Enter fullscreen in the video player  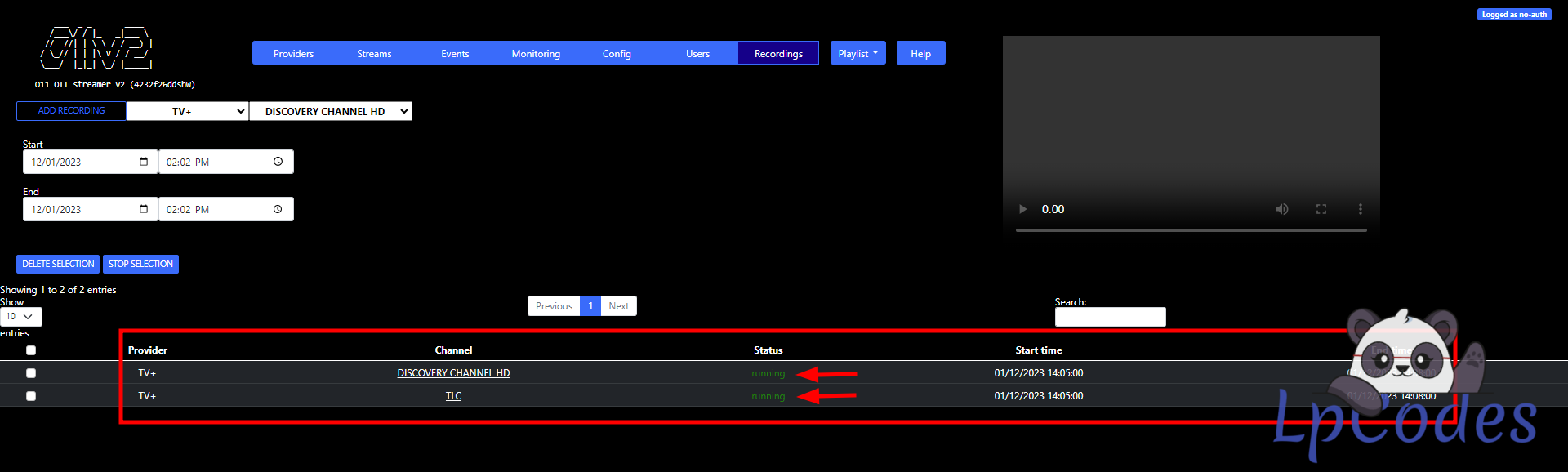[x=1321, y=209]
